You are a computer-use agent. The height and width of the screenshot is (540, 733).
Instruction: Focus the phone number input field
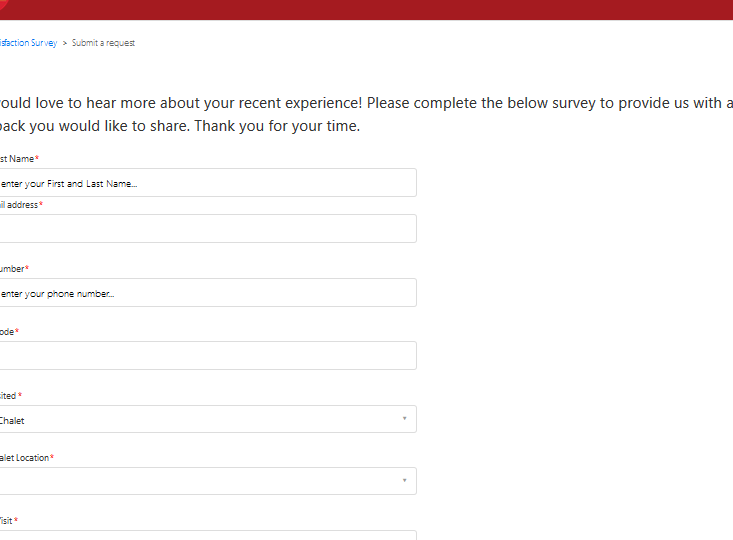coord(205,293)
